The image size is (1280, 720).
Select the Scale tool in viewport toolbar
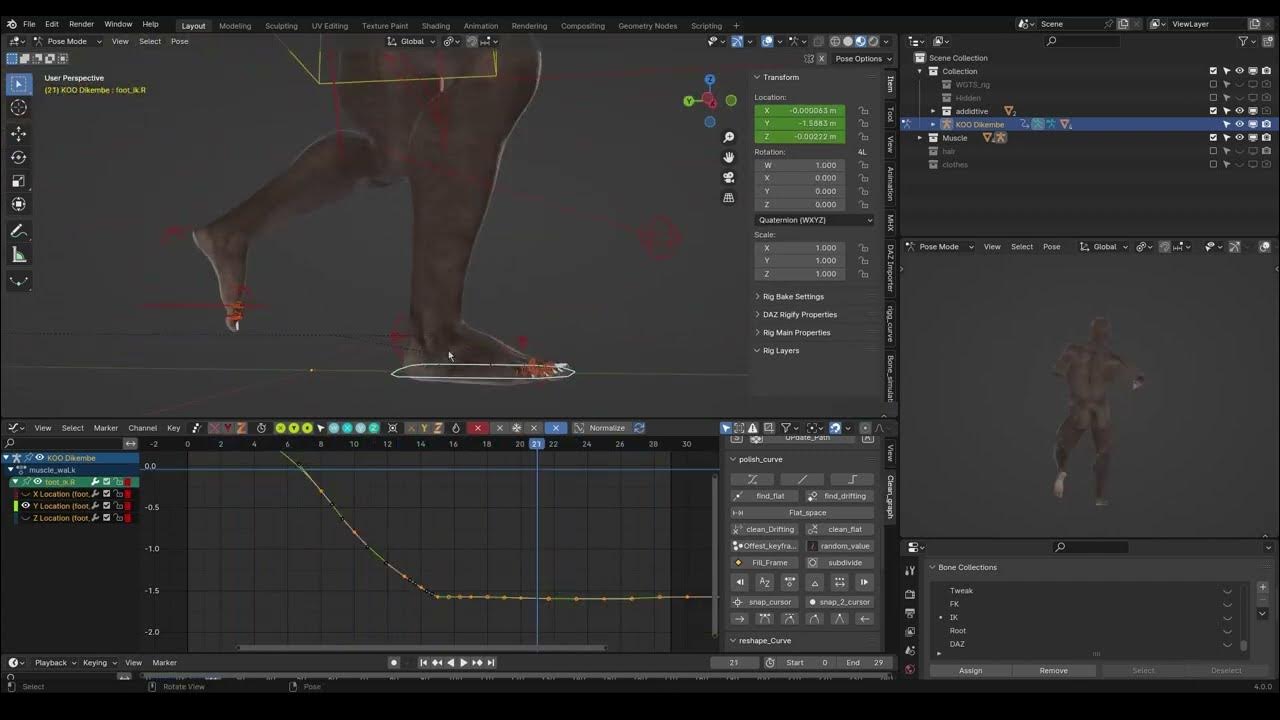pos(18,181)
